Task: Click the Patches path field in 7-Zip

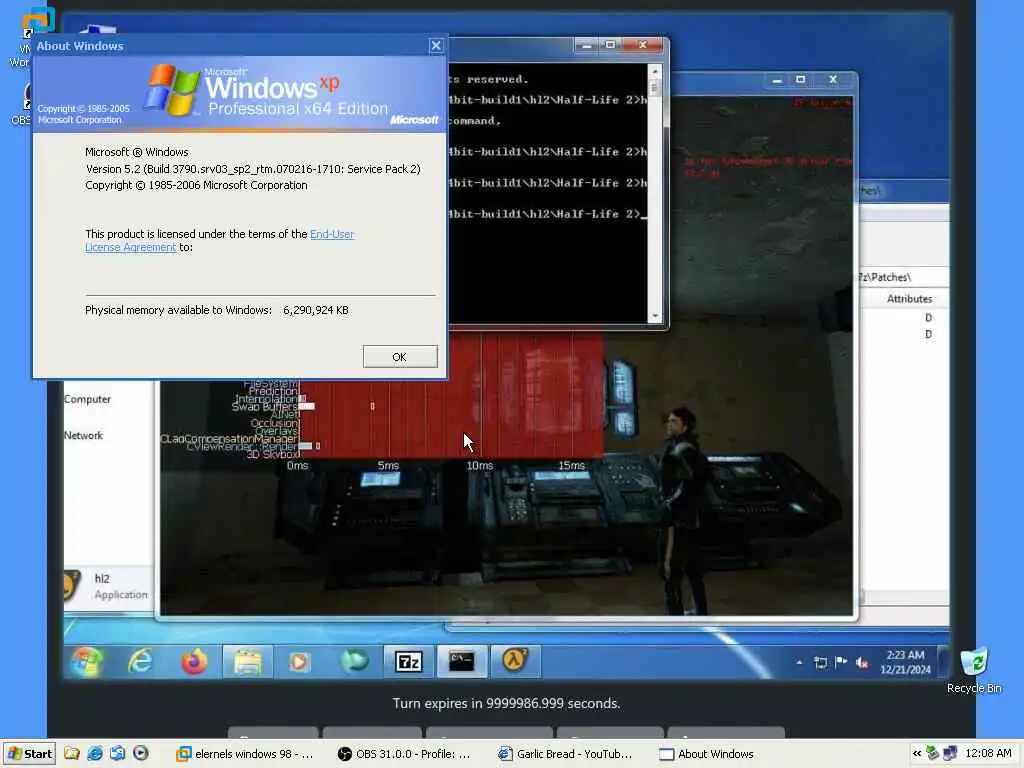Action: (904, 277)
